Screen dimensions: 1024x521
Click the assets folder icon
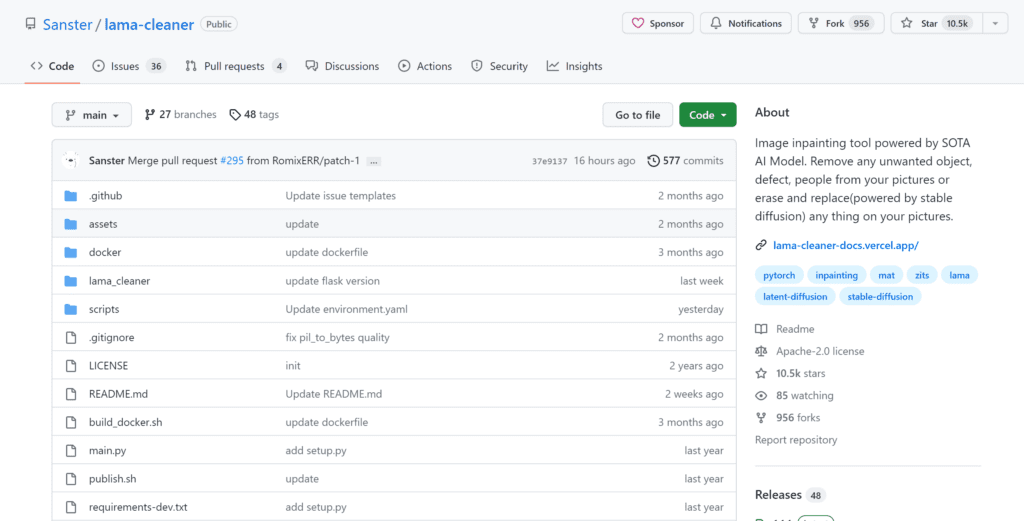tap(71, 224)
